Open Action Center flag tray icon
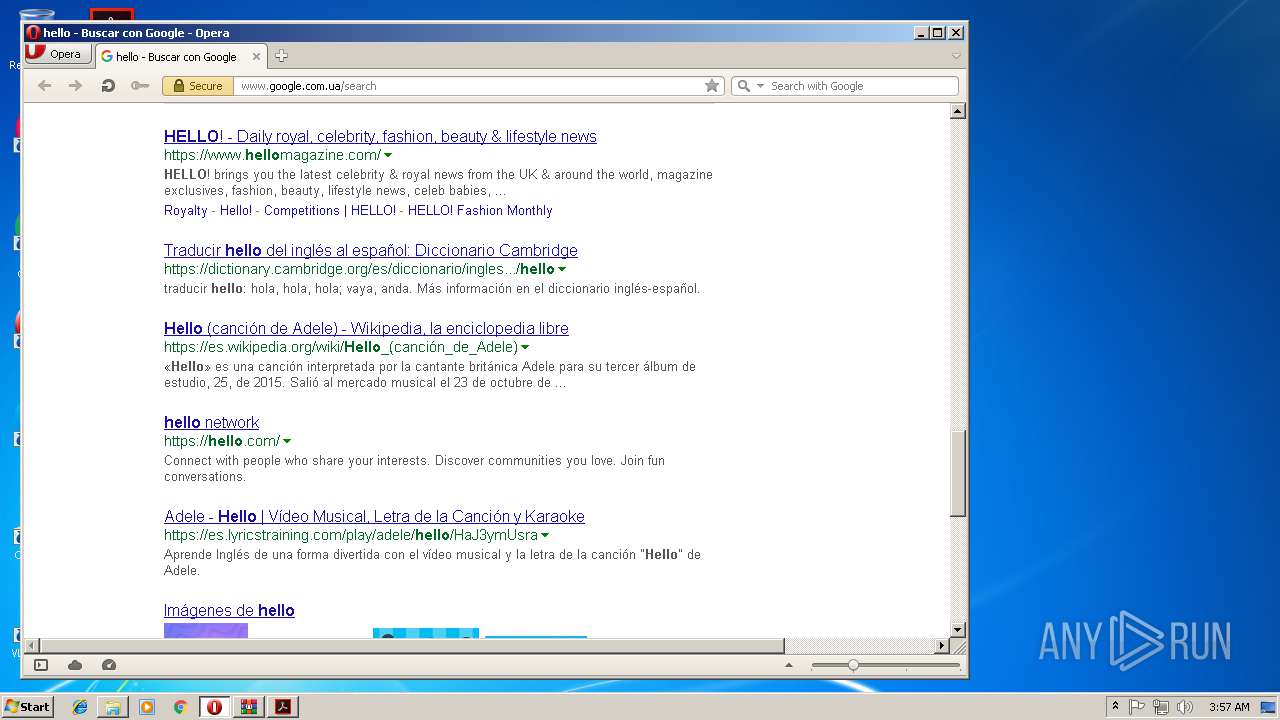The image size is (1280, 720). (1137, 707)
